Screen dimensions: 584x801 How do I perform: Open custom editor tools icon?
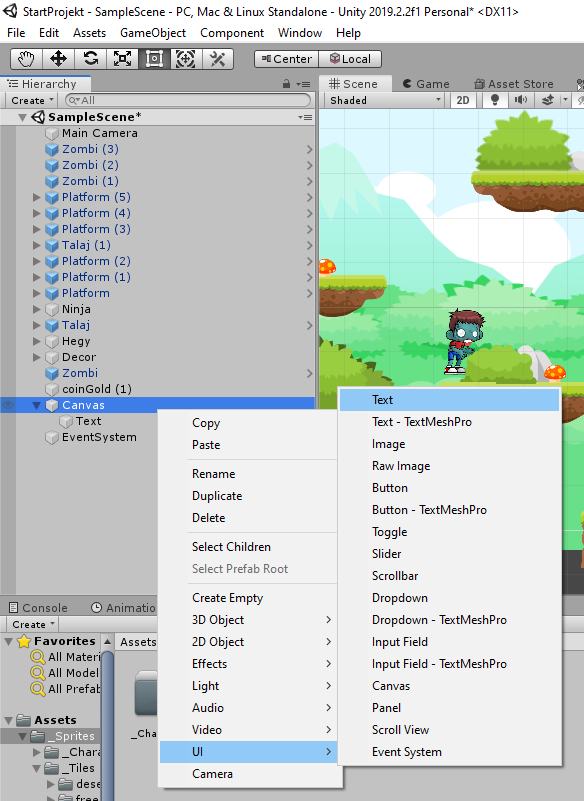tap(218, 59)
